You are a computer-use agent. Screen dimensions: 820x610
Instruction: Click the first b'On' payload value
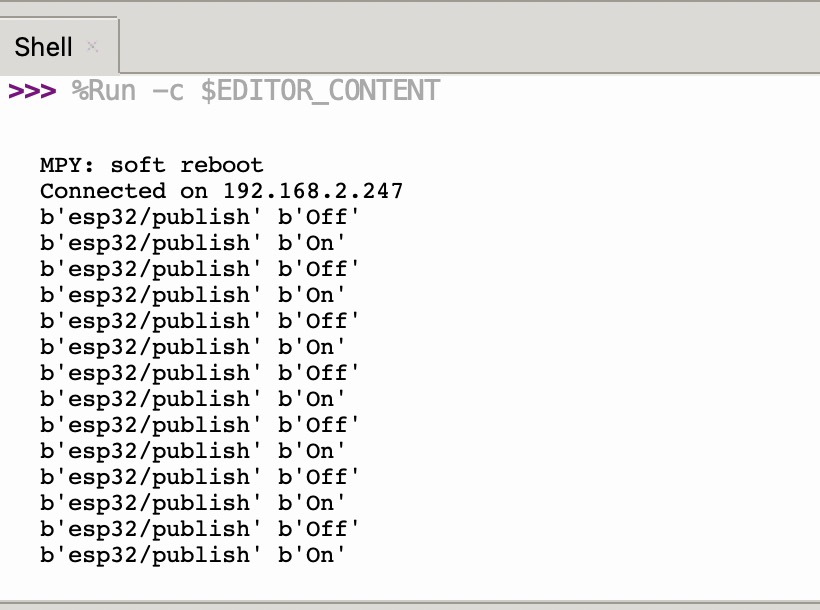click(x=312, y=243)
